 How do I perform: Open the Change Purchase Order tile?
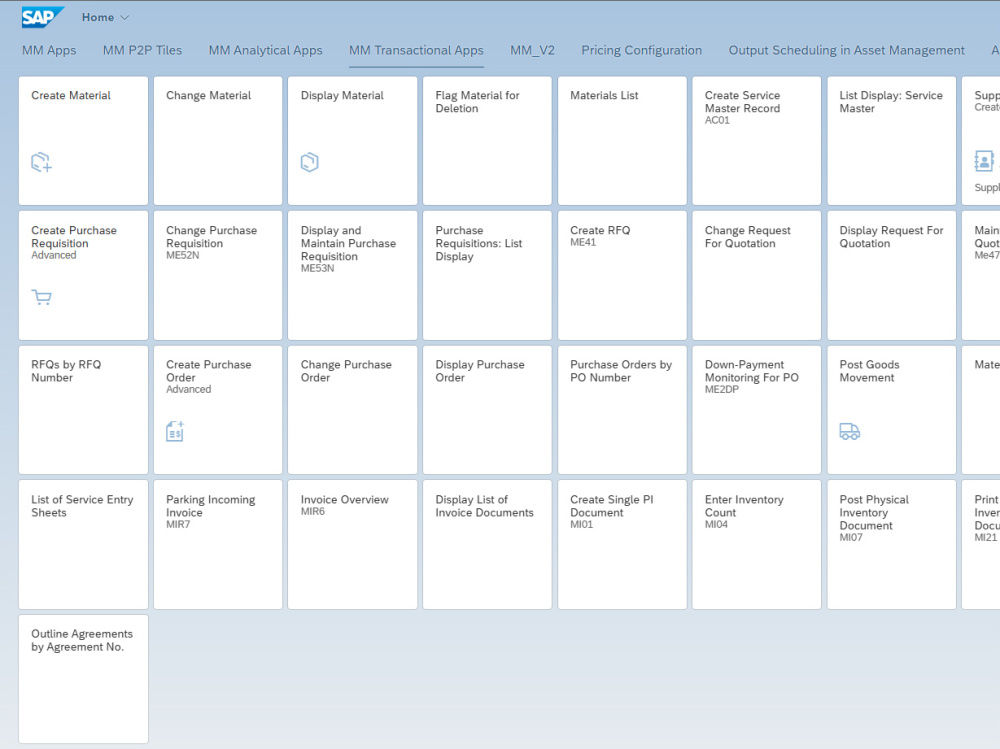click(353, 410)
